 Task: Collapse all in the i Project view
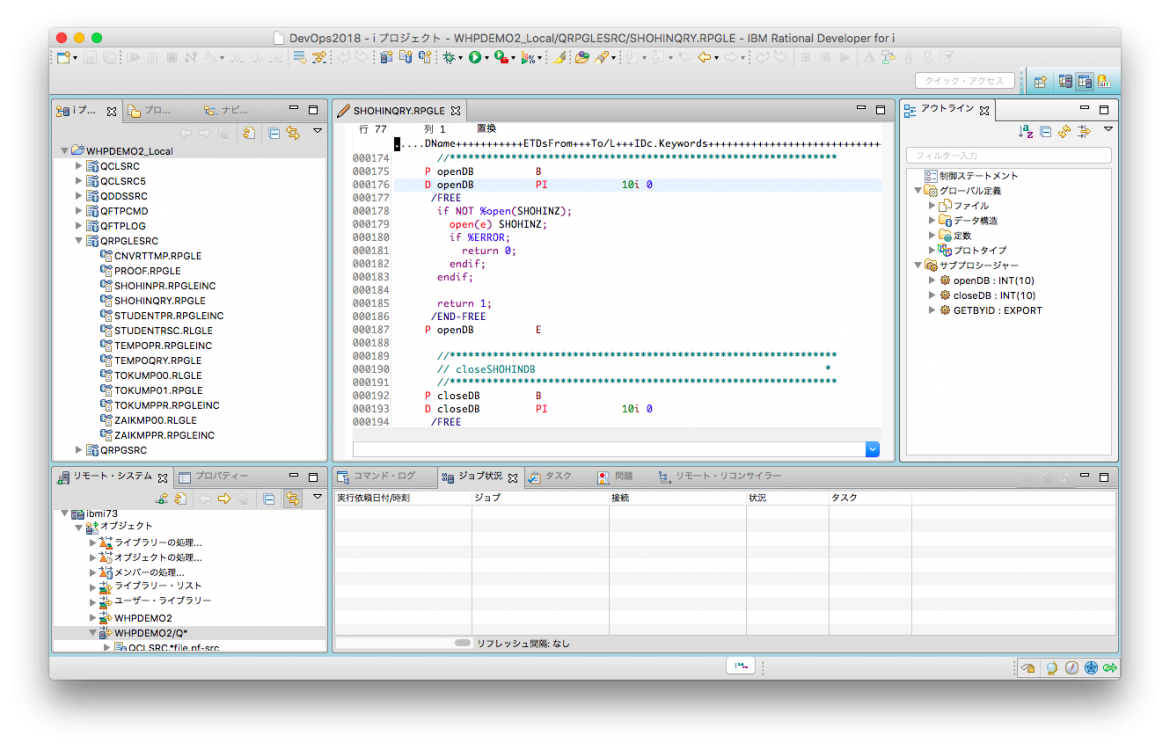[x=273, y=132]
